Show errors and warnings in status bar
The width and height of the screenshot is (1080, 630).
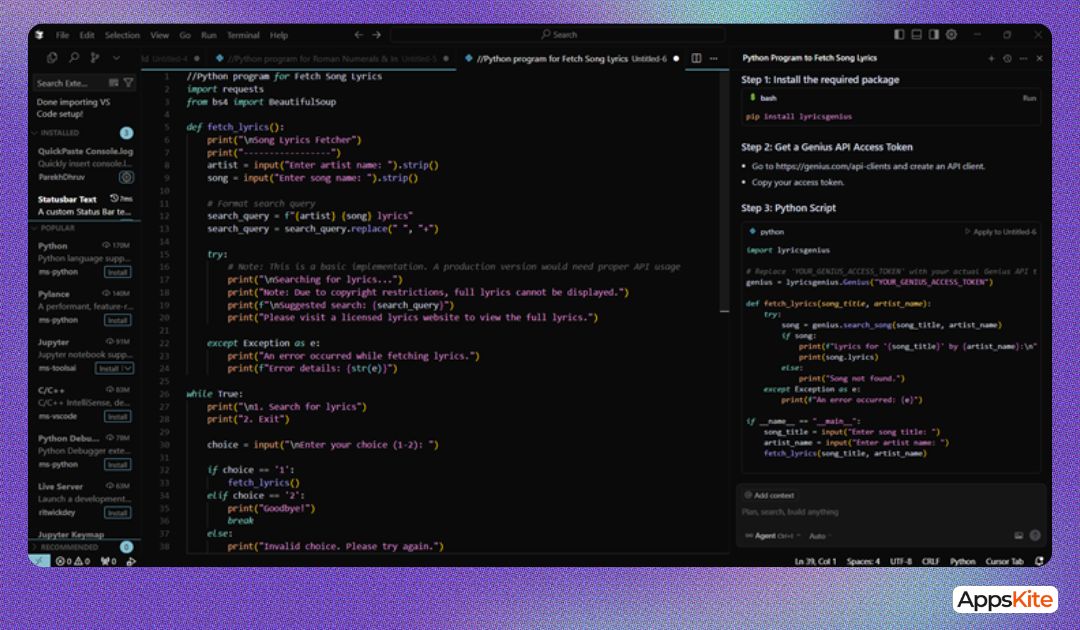click(x=73, y=561)
